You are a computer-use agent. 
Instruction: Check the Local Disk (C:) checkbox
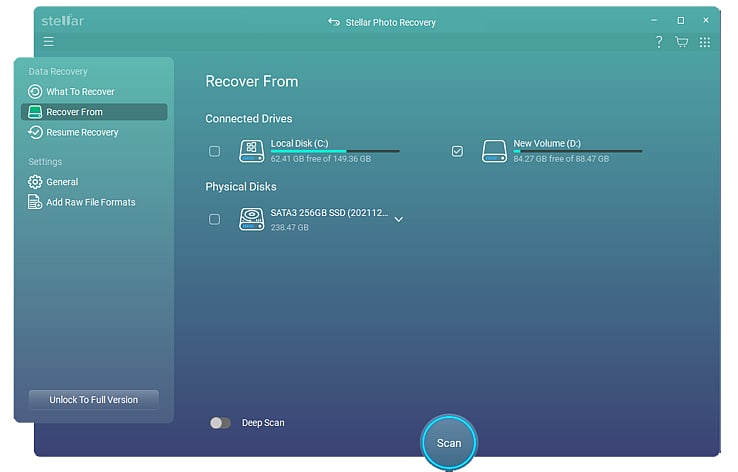215,151
